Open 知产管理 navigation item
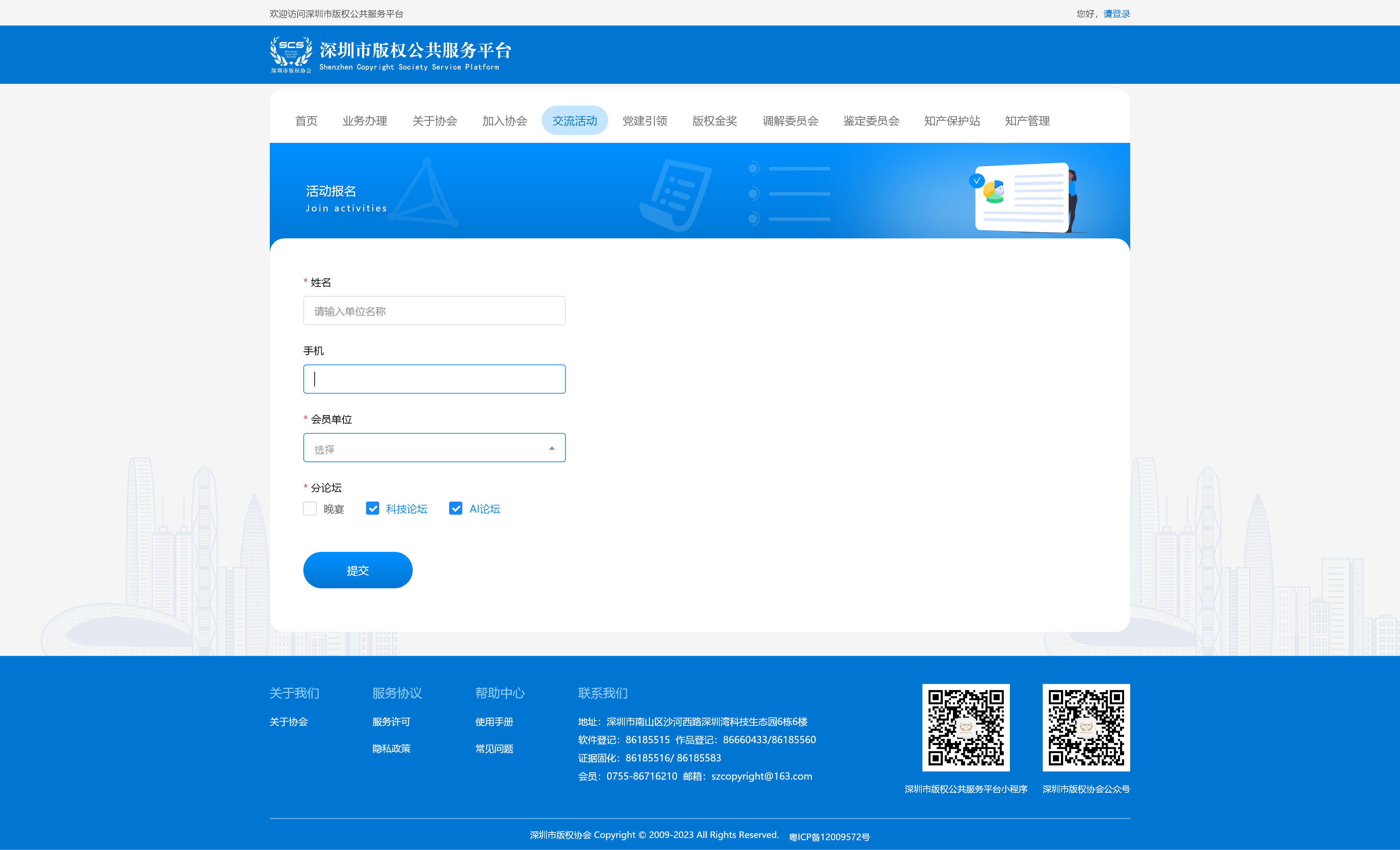Screen dimensions: 1400x850 point(1027,120)
